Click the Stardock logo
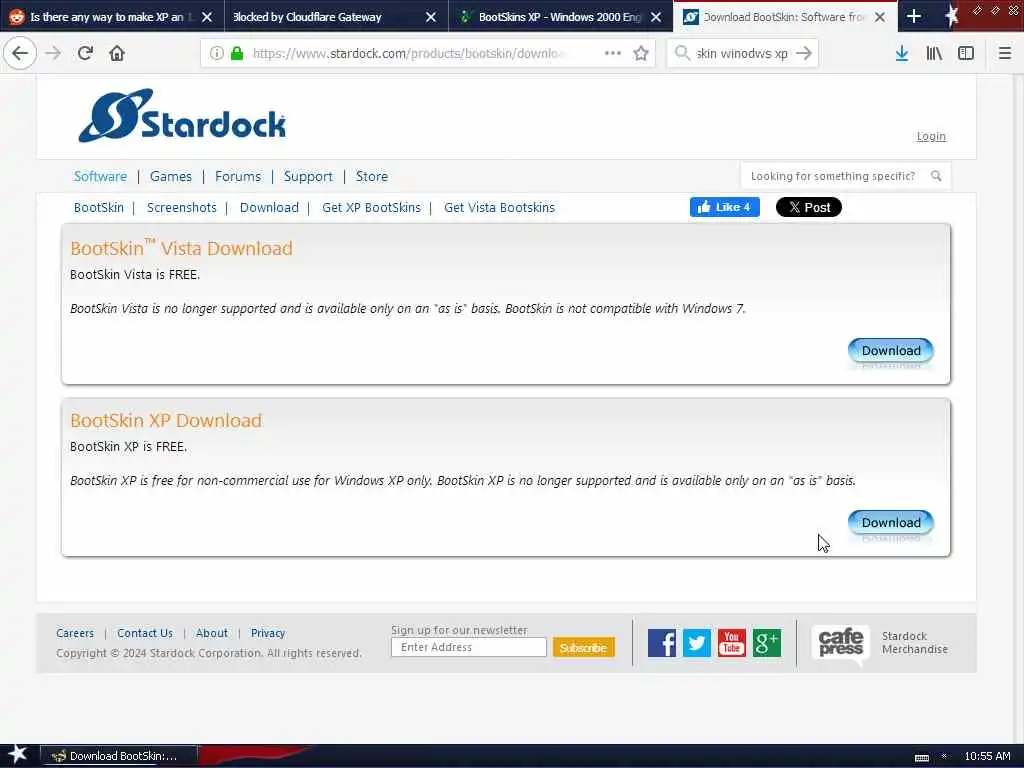 pyautogui.click(x=182, y=116)
